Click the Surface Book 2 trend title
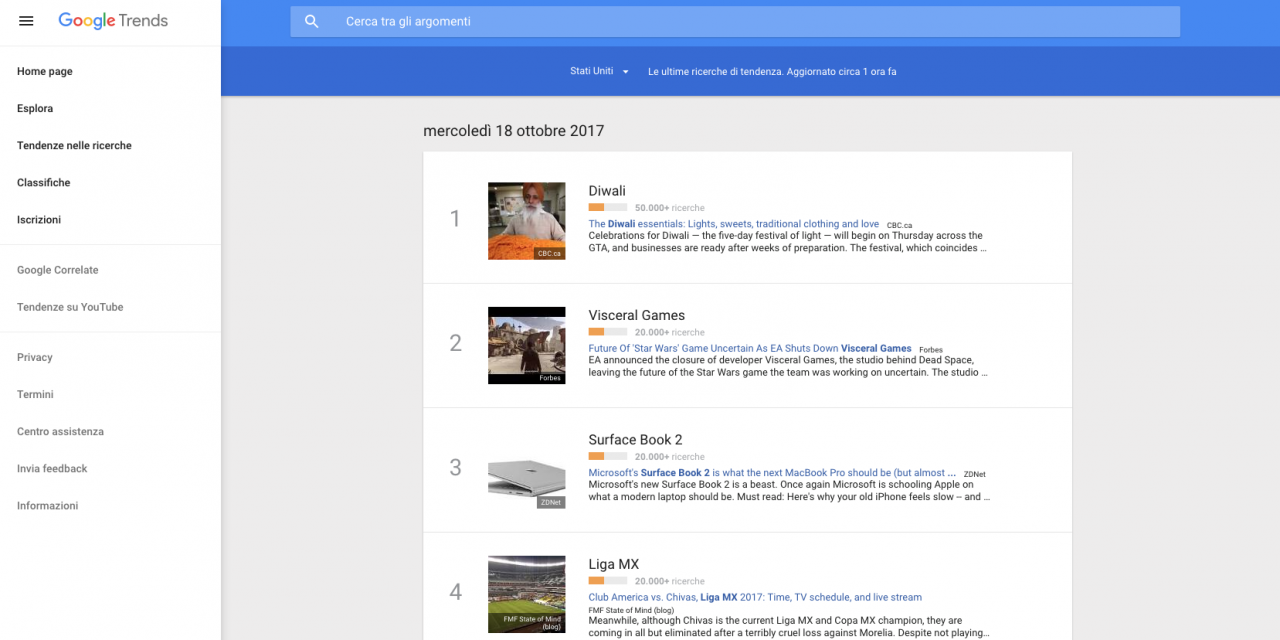 636,440
